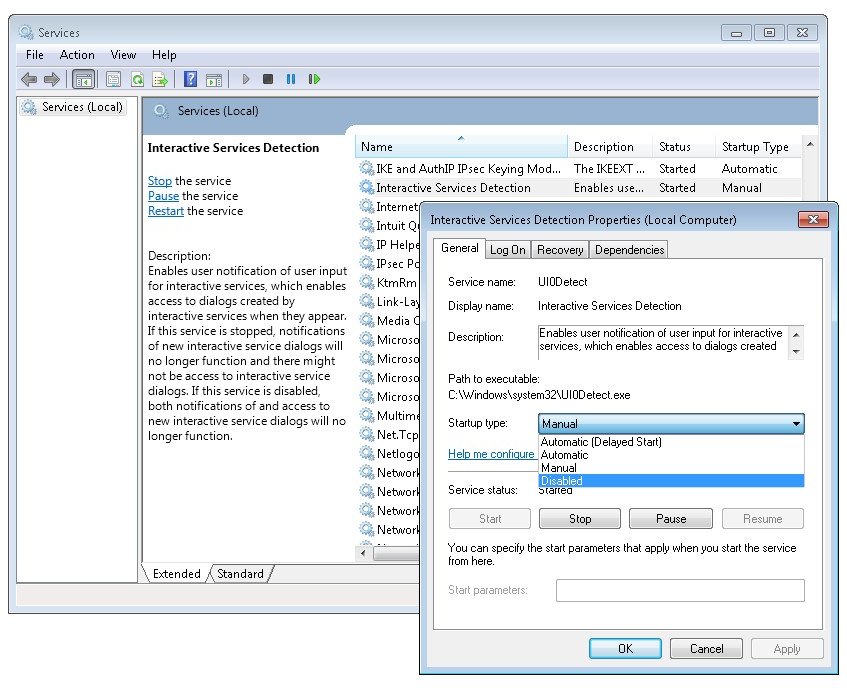This screenshot has width=847, height=688.
Task: Open the File menu
Action: pos(35,55)
